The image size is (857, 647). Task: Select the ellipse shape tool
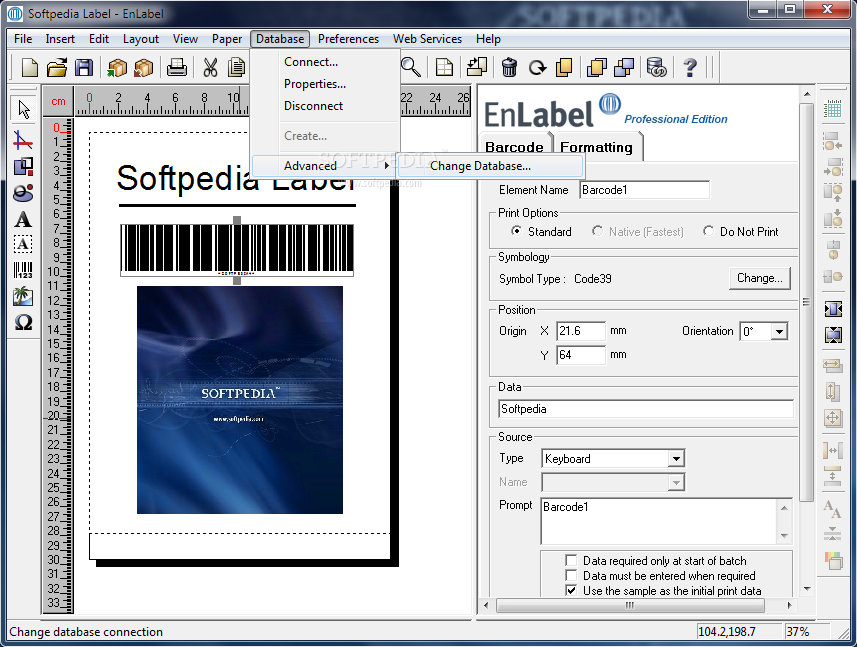23,192
